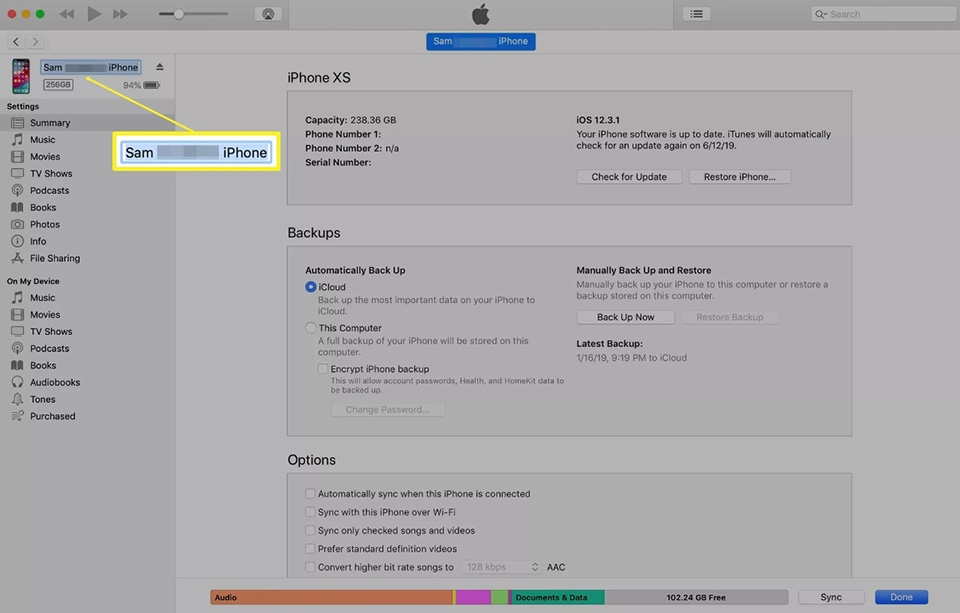960x613 pixels.
Task: Open the 128 kbps bit rate dropdown
Action: coord(501,567)
